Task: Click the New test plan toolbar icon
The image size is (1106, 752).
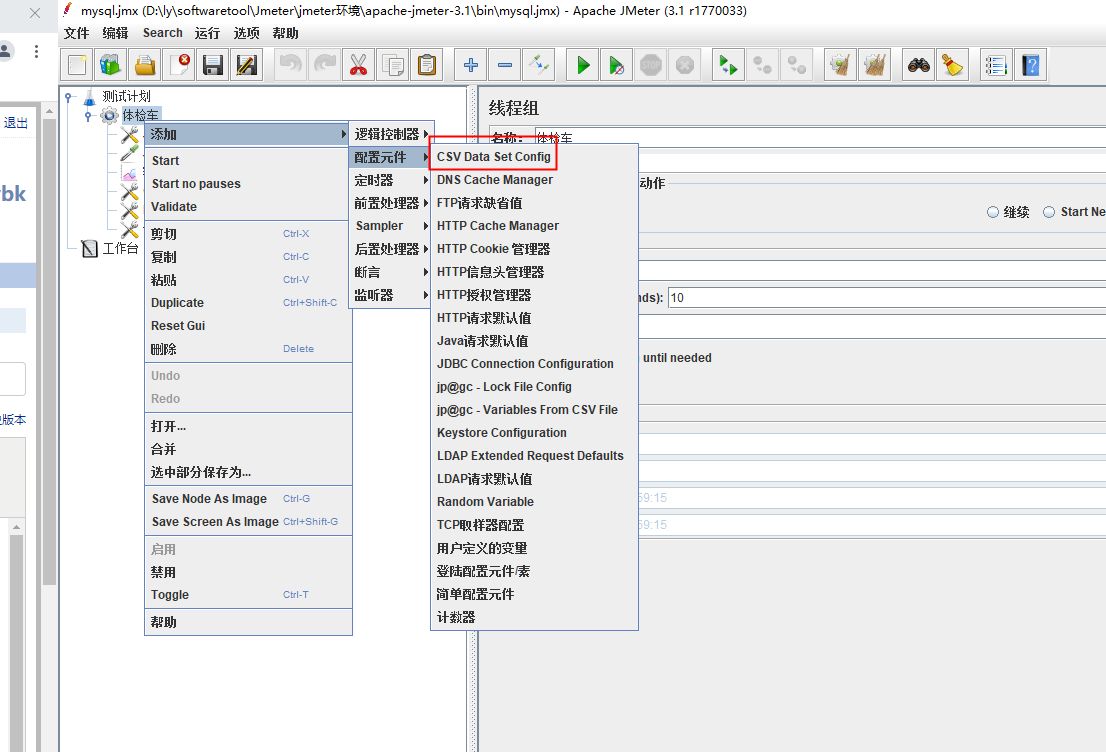Action: (x=77, y=66)
